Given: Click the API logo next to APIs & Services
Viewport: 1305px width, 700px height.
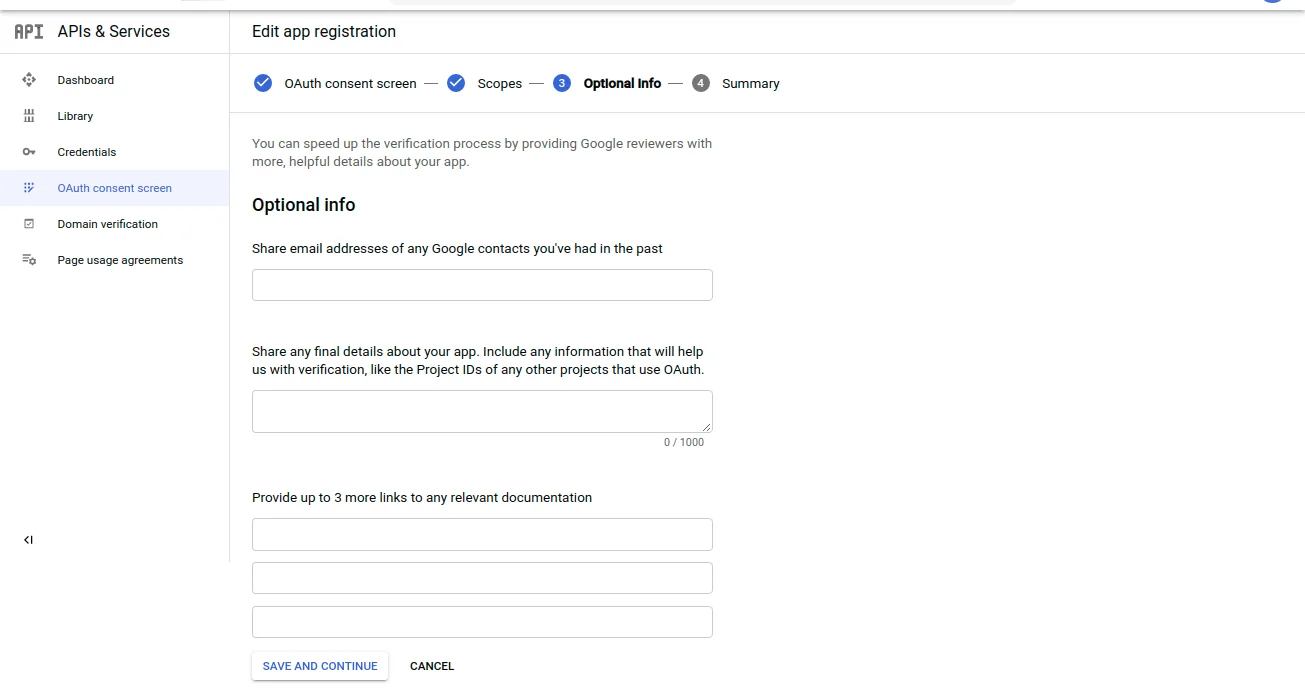Looking at the screenshot, I should (x=28, y=31).
